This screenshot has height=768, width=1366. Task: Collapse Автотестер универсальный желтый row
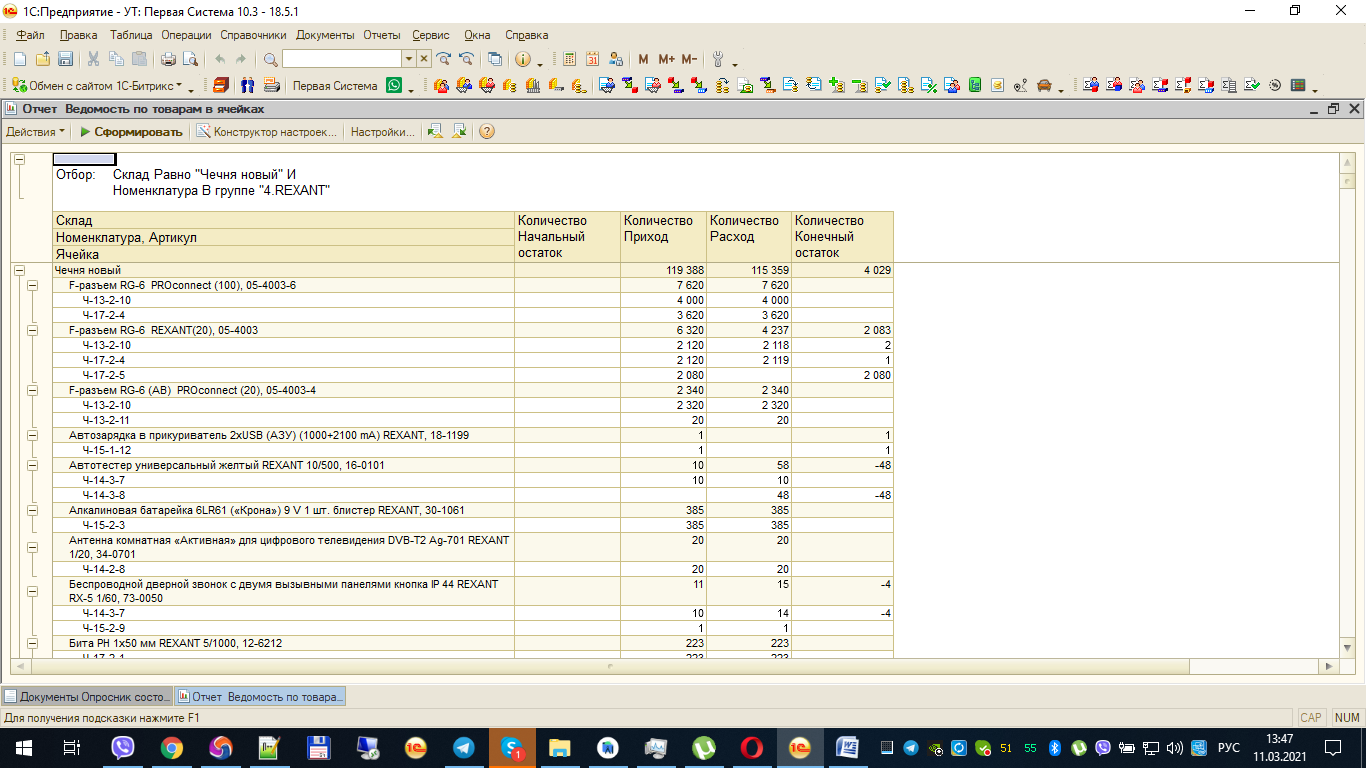(x=32, y=465)
